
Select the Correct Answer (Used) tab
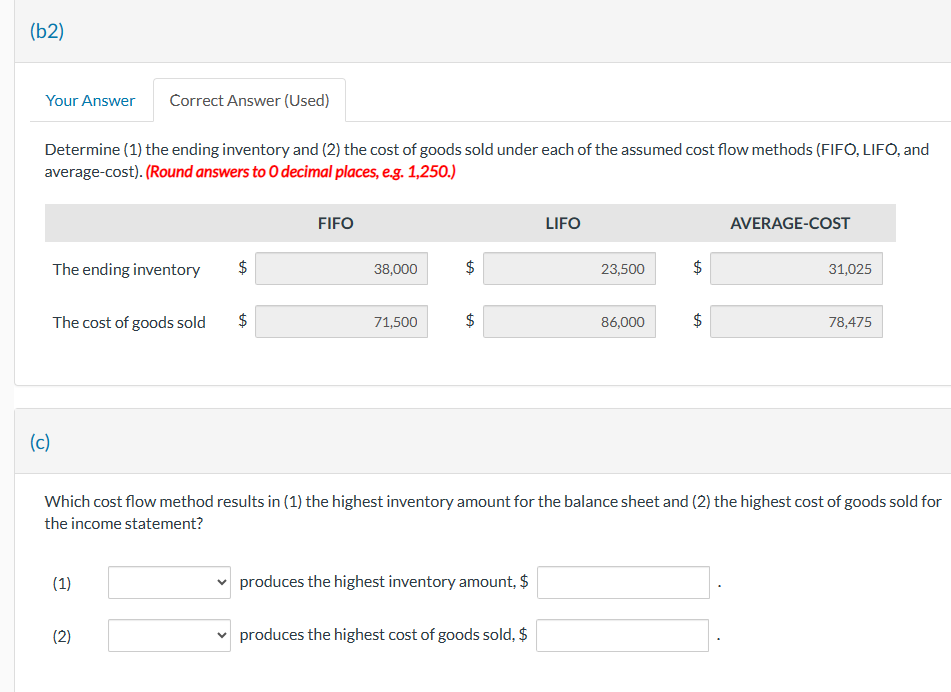click(x=249, y=100)
